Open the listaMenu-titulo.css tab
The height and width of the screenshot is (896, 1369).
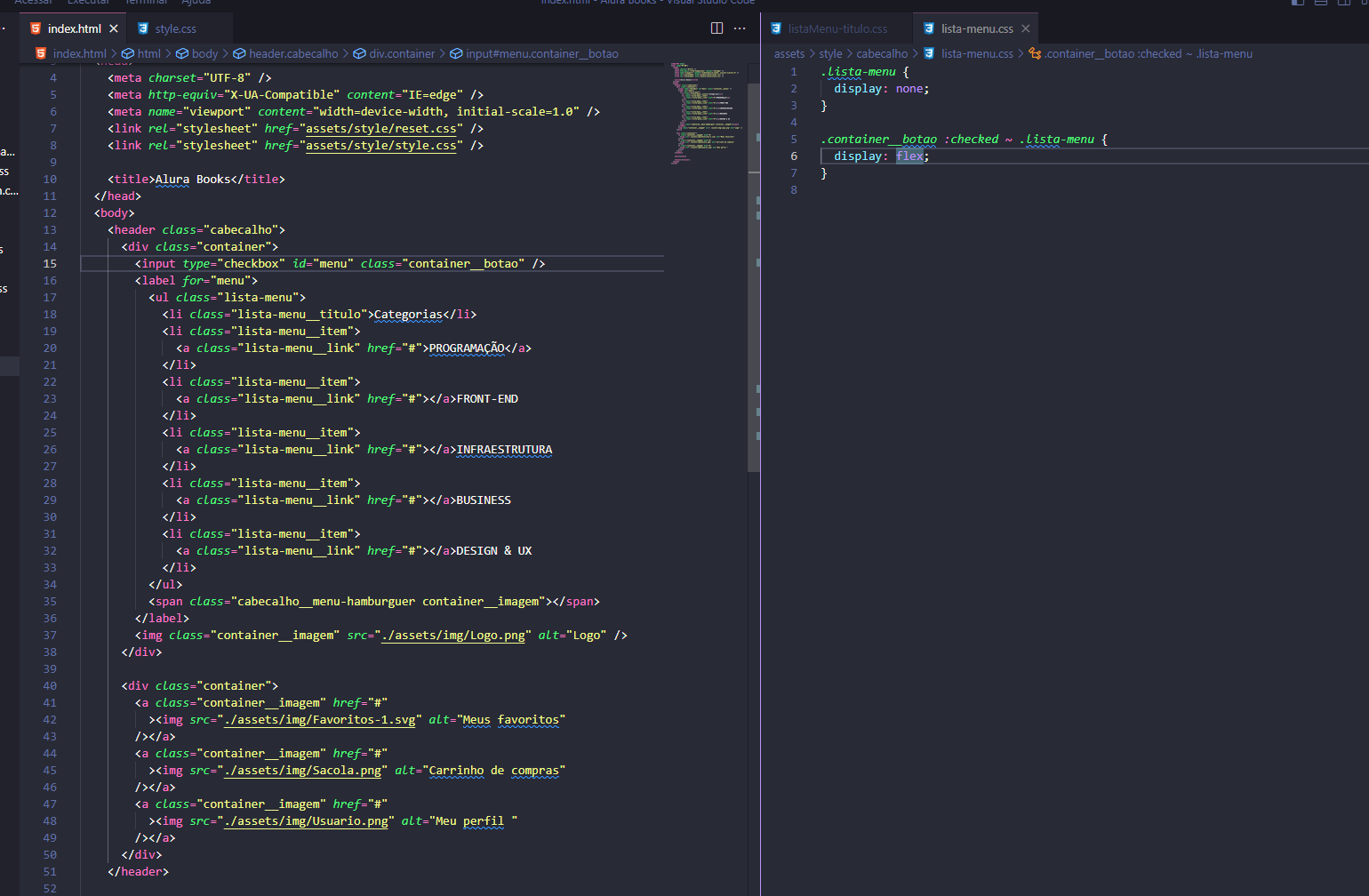pyautogui.click(x=837, y=28)
